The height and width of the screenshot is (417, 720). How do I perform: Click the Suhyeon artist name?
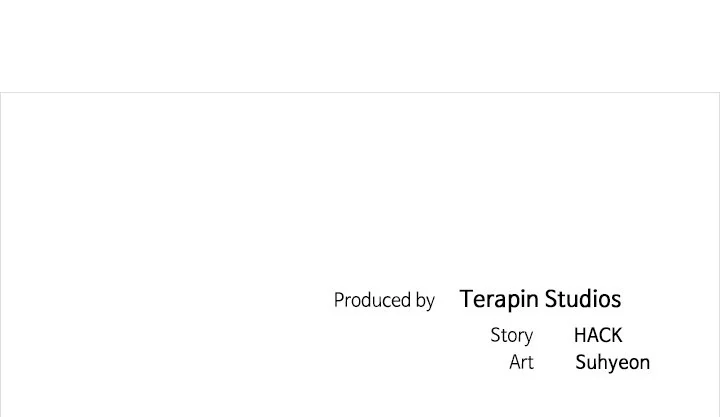tap(612, 362)
